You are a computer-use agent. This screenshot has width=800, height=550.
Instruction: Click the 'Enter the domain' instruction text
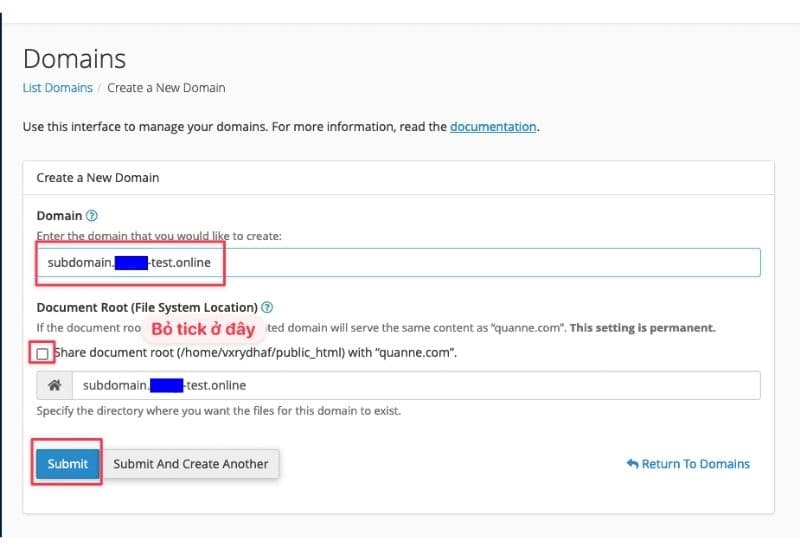click(159, 236)
